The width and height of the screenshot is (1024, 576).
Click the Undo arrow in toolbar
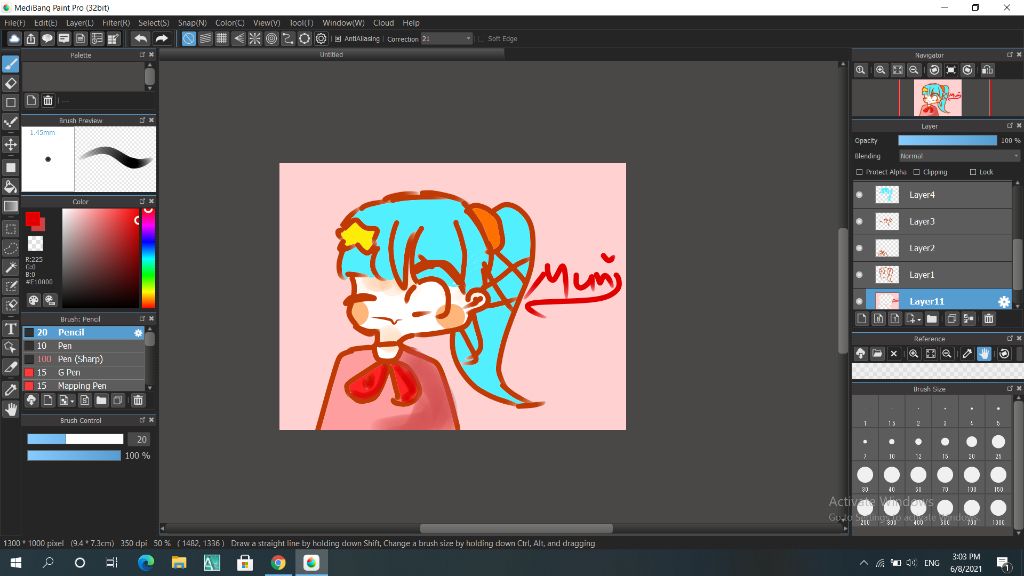click(x=140, y=39)
